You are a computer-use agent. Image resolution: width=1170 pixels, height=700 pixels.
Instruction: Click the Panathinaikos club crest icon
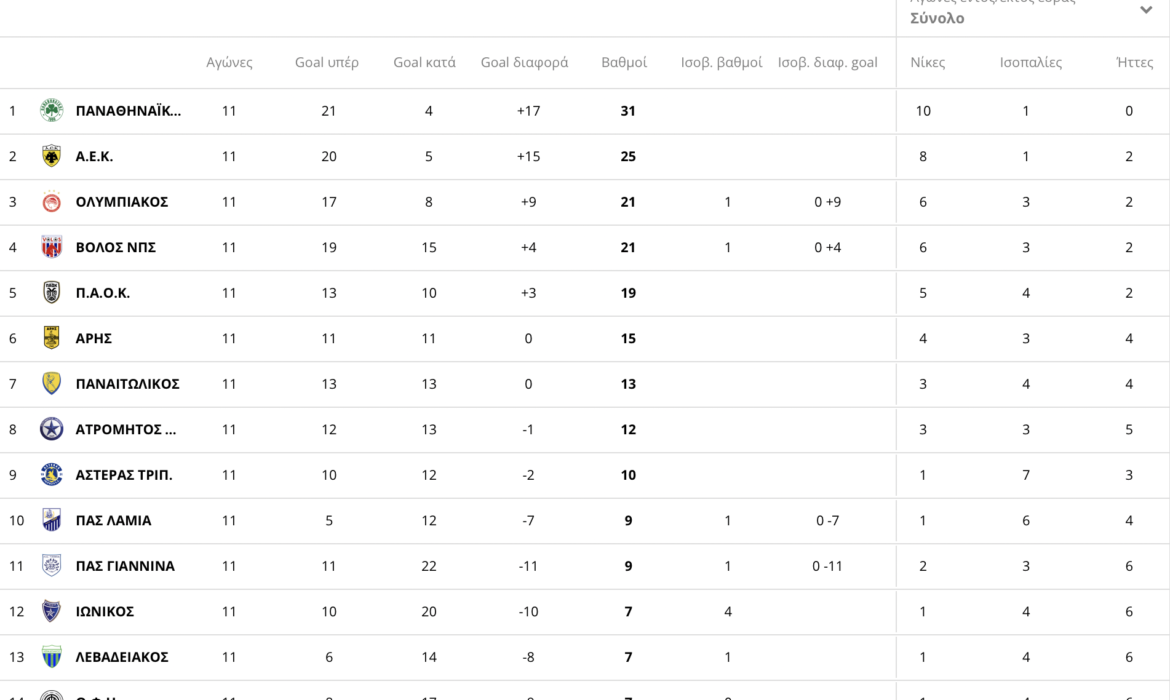[x=51, y=111]
